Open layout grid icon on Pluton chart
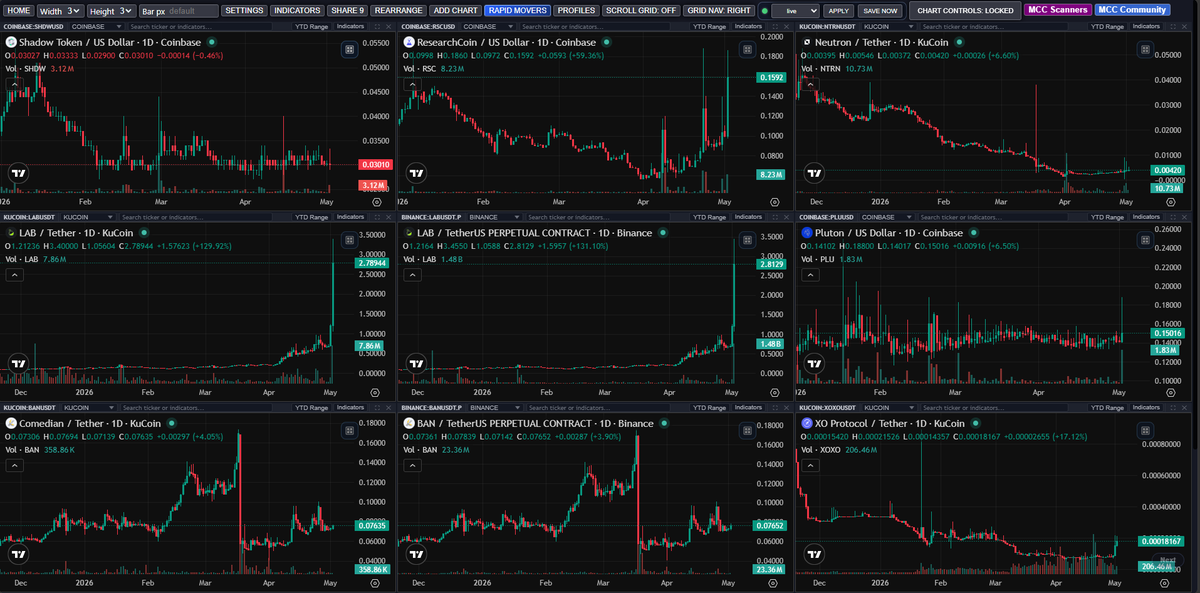The image size is (1200, 593). (x=1144, y=239)
